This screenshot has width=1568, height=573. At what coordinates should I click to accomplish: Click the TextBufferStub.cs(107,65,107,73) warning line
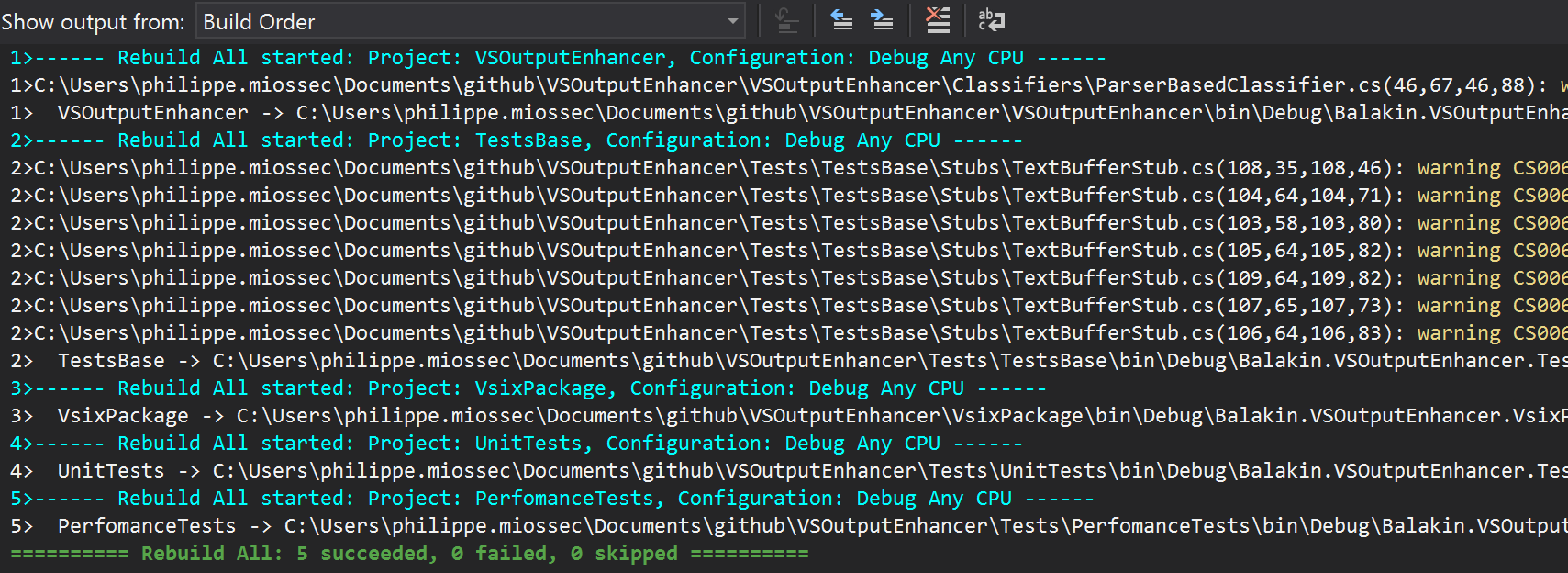point(788,306)
